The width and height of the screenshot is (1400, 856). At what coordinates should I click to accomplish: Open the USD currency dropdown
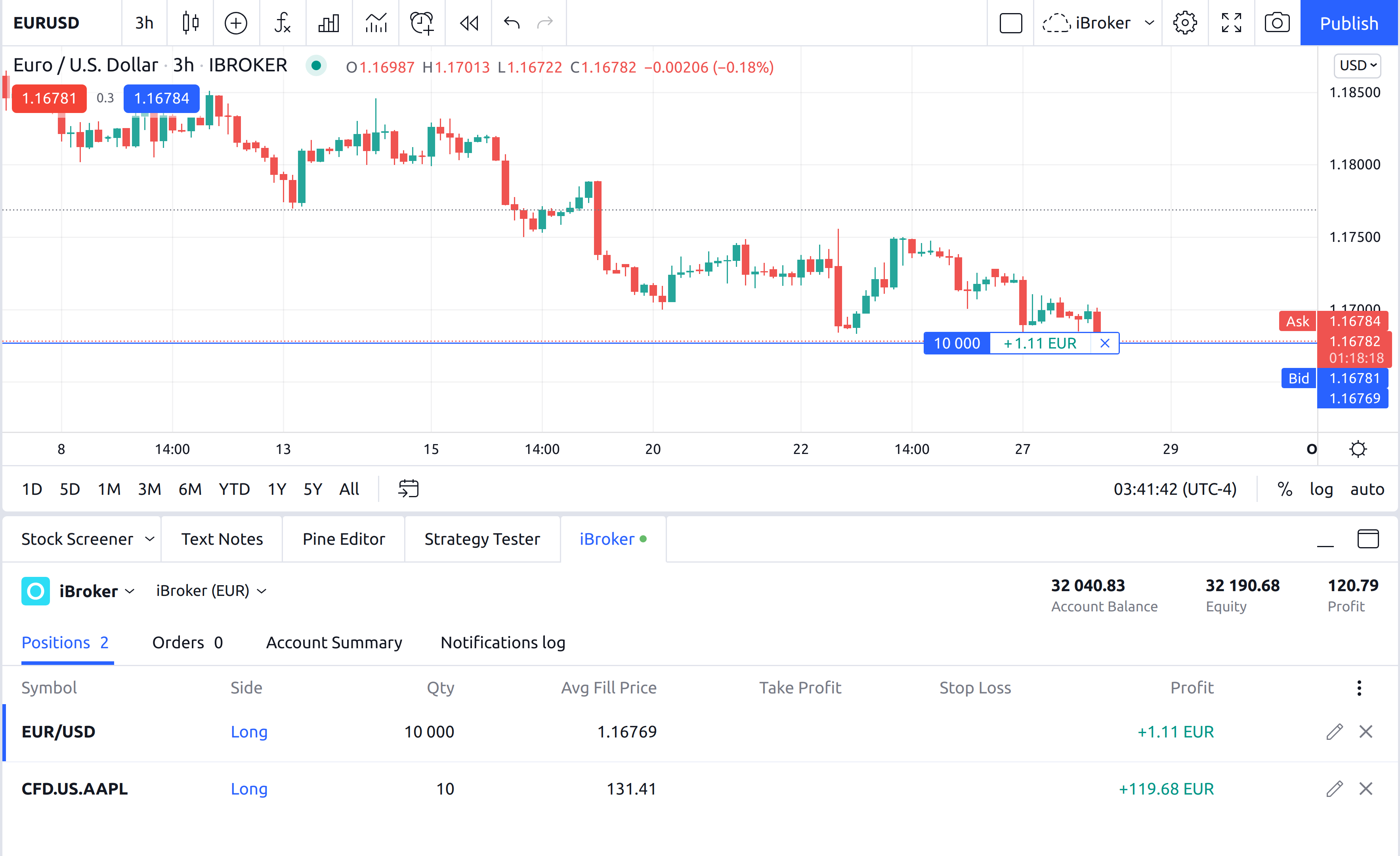pyautogui.click(x=1357, y=65)
